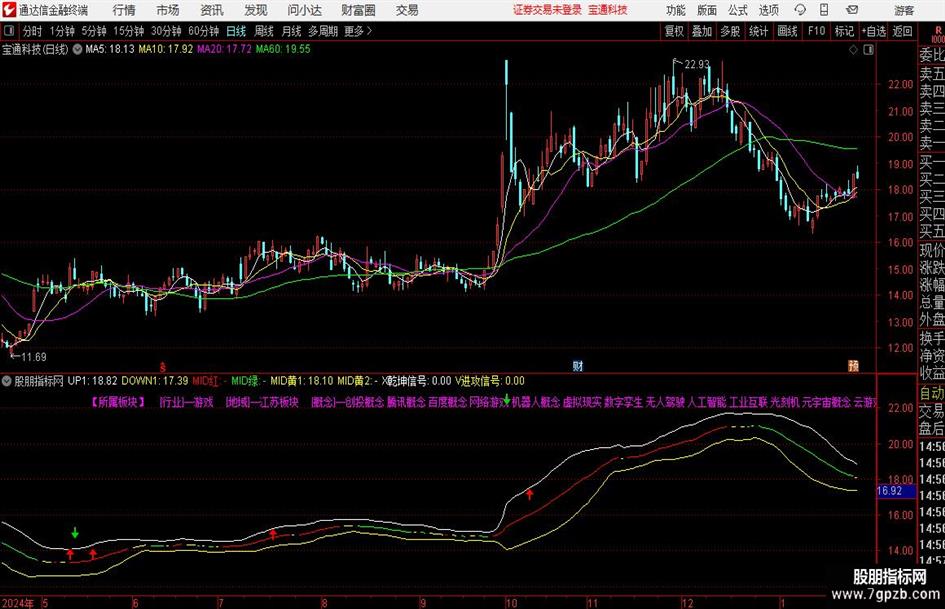Open the 多周期 multi-period view
The width and height of the screenshot is (945, 609).
pyautogui.click(x=323, y=31)
